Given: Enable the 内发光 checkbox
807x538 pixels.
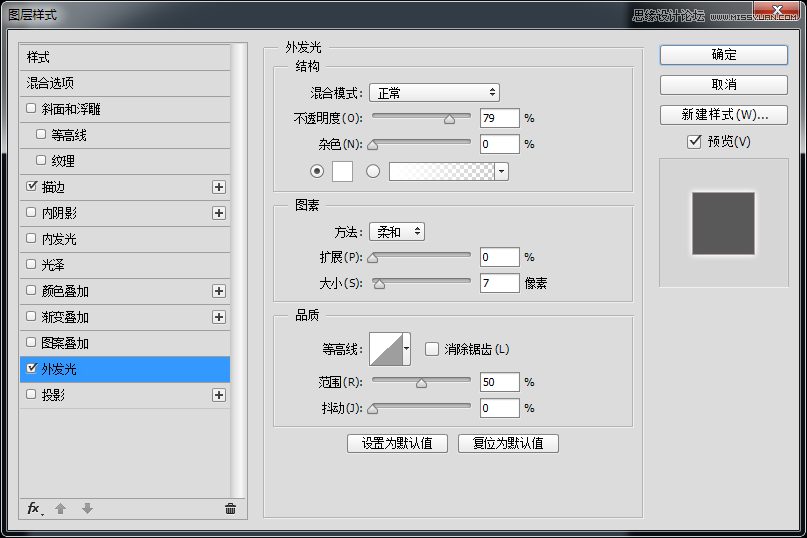Looking at the screenshot, I should [x=31, y=238].
